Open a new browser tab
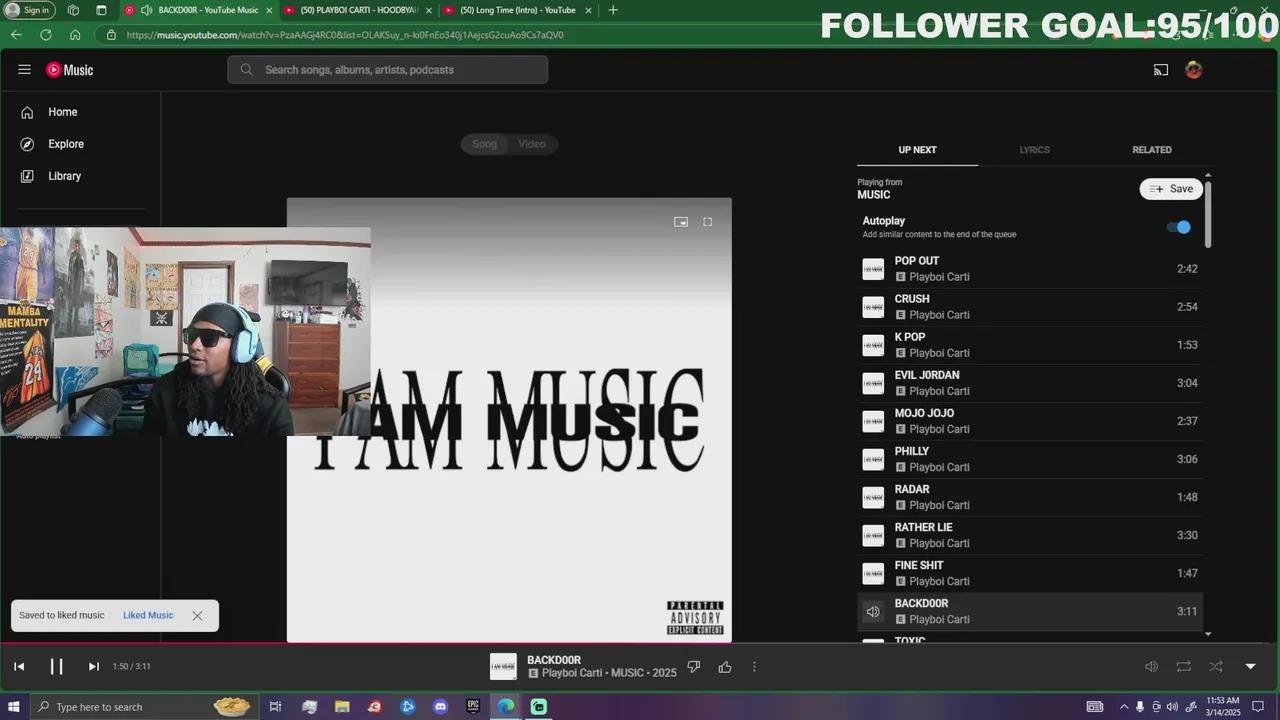 [613, 10]
